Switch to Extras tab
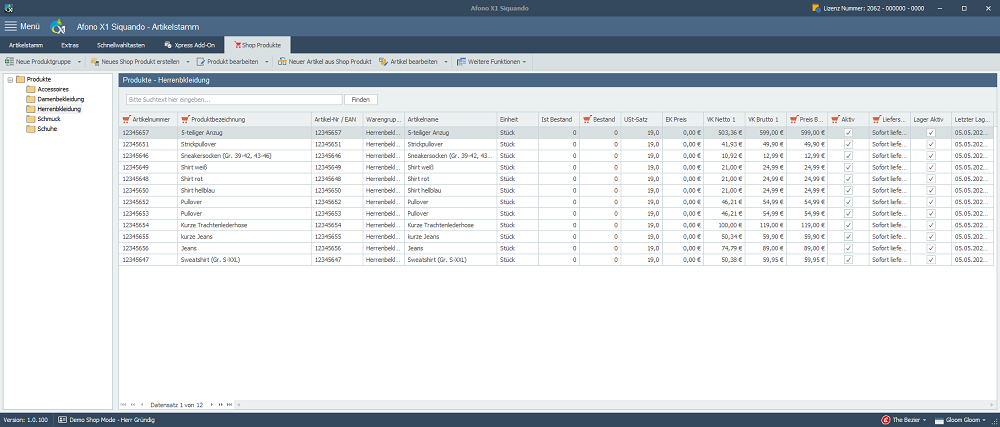 pyautogui.click(x=70, y=45)
